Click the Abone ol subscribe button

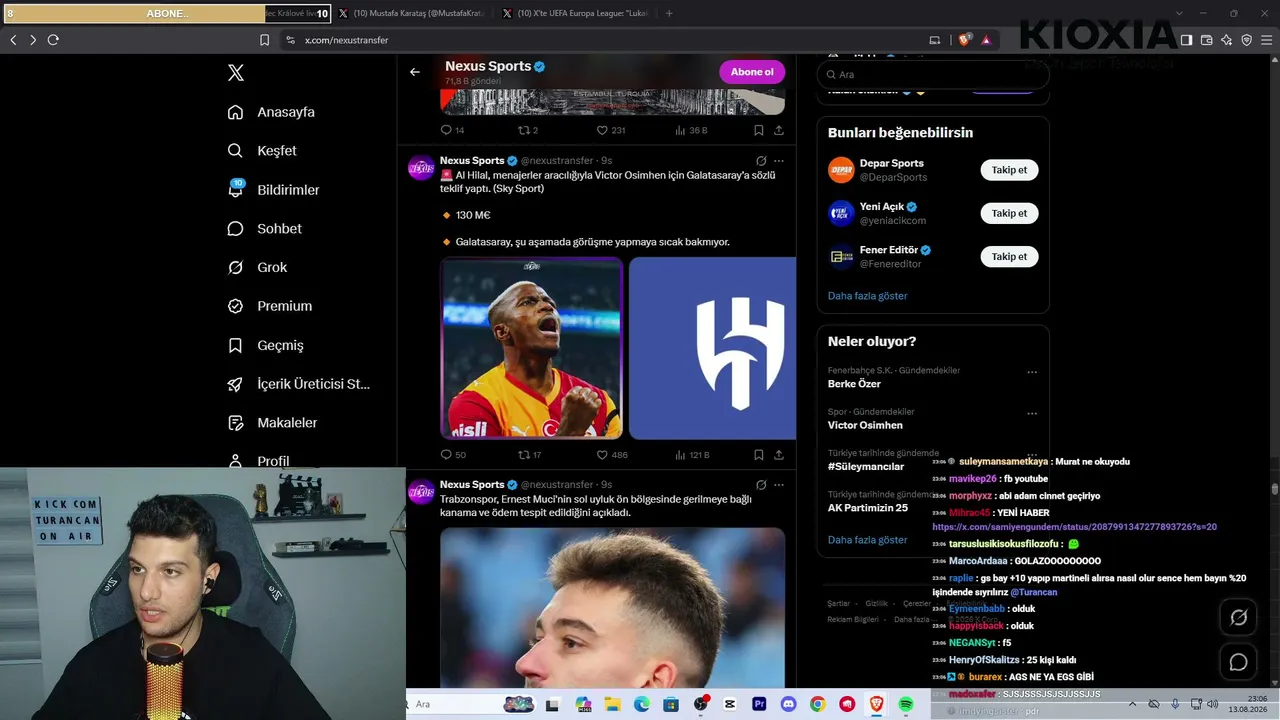[752, 72]
